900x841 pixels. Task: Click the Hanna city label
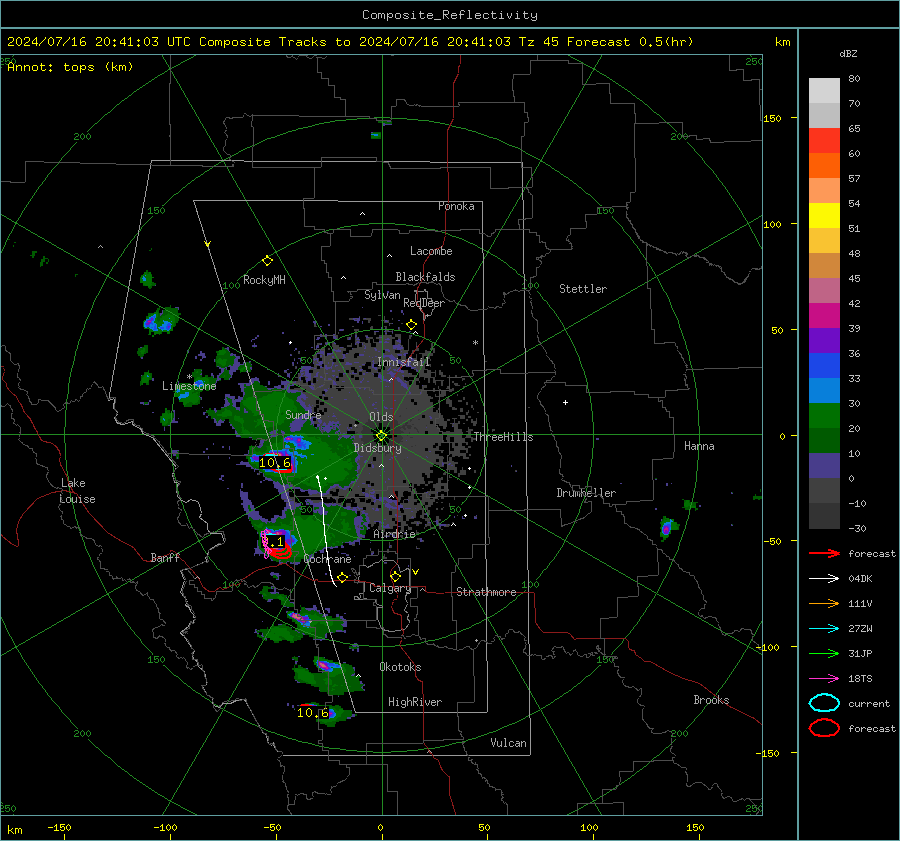[x=699, y=446]
